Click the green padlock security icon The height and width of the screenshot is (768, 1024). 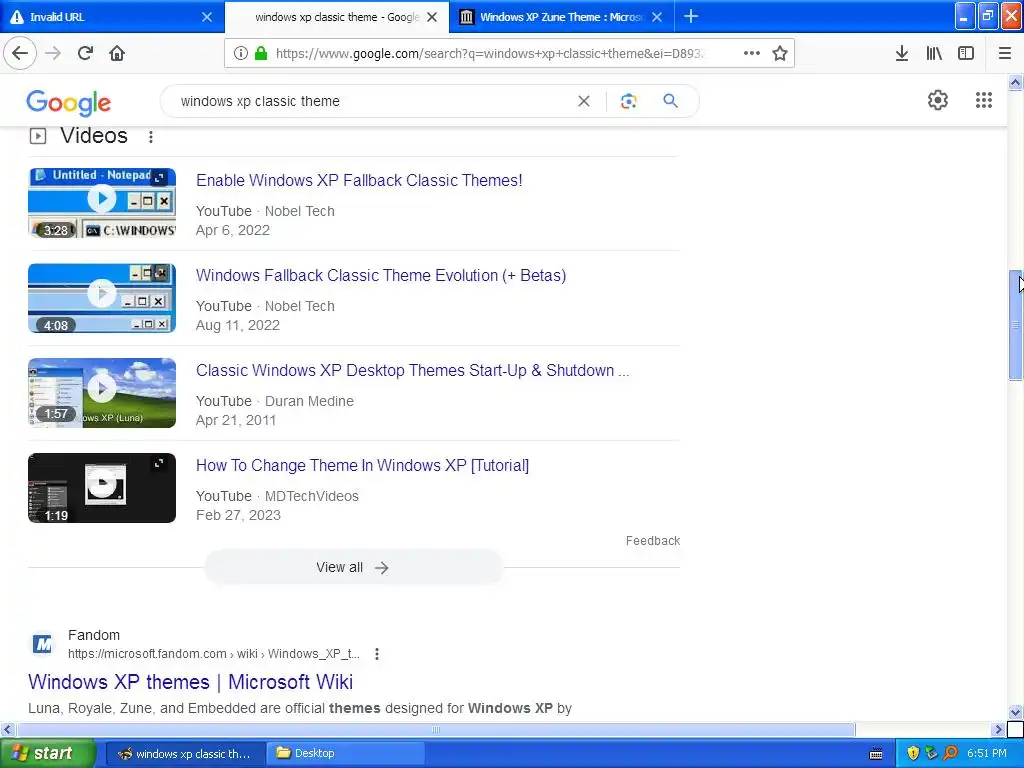click(261, 54)
